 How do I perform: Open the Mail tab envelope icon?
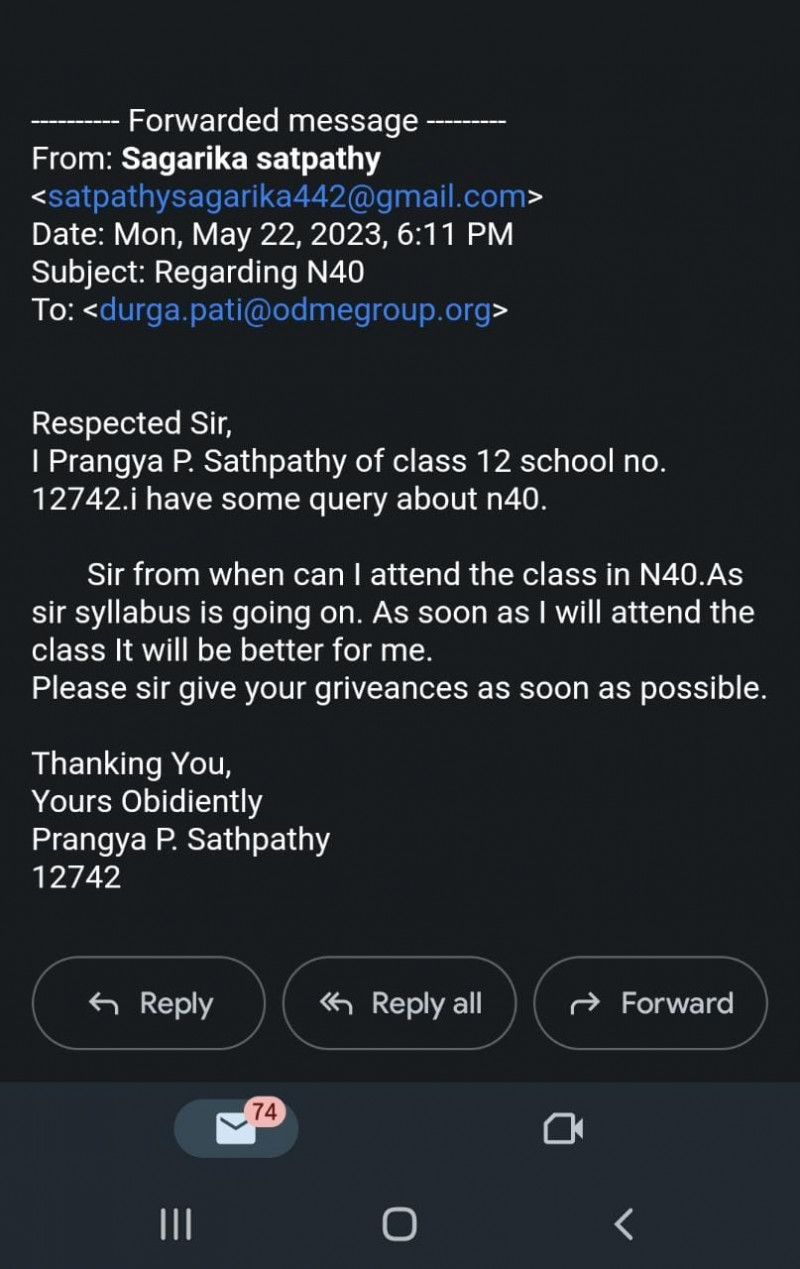pos(236,1129)
